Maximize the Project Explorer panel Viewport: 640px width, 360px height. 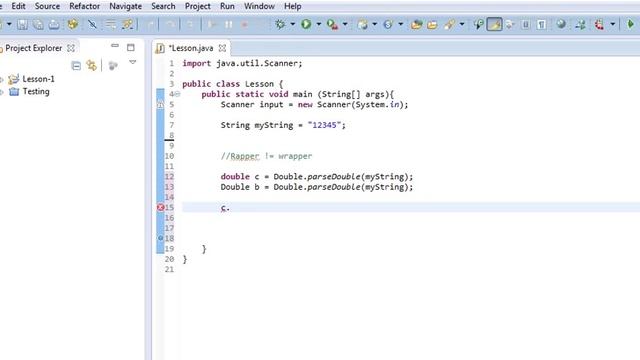[x=131, y=48]
